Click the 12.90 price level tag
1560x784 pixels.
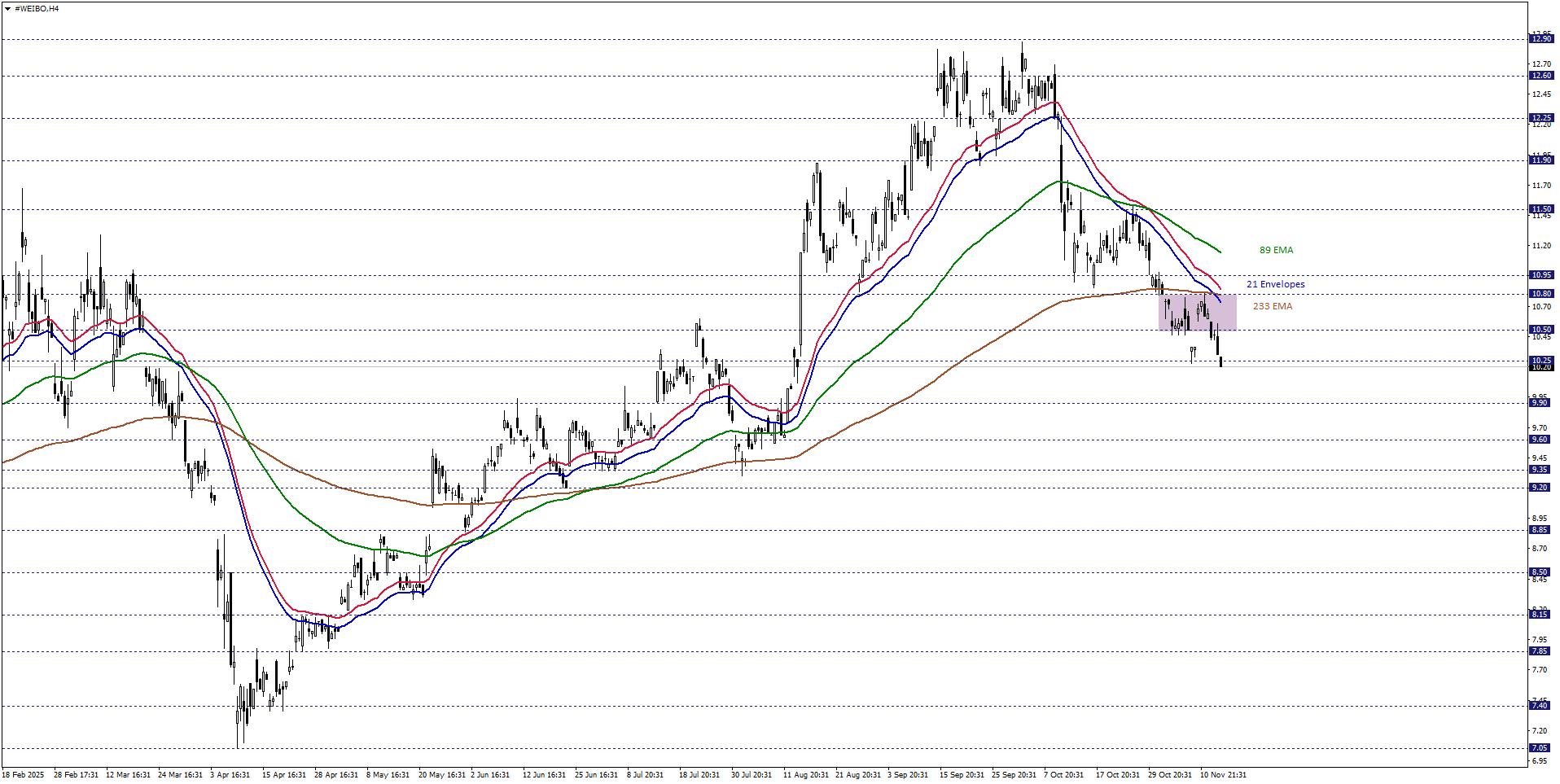click(1540, 39)
